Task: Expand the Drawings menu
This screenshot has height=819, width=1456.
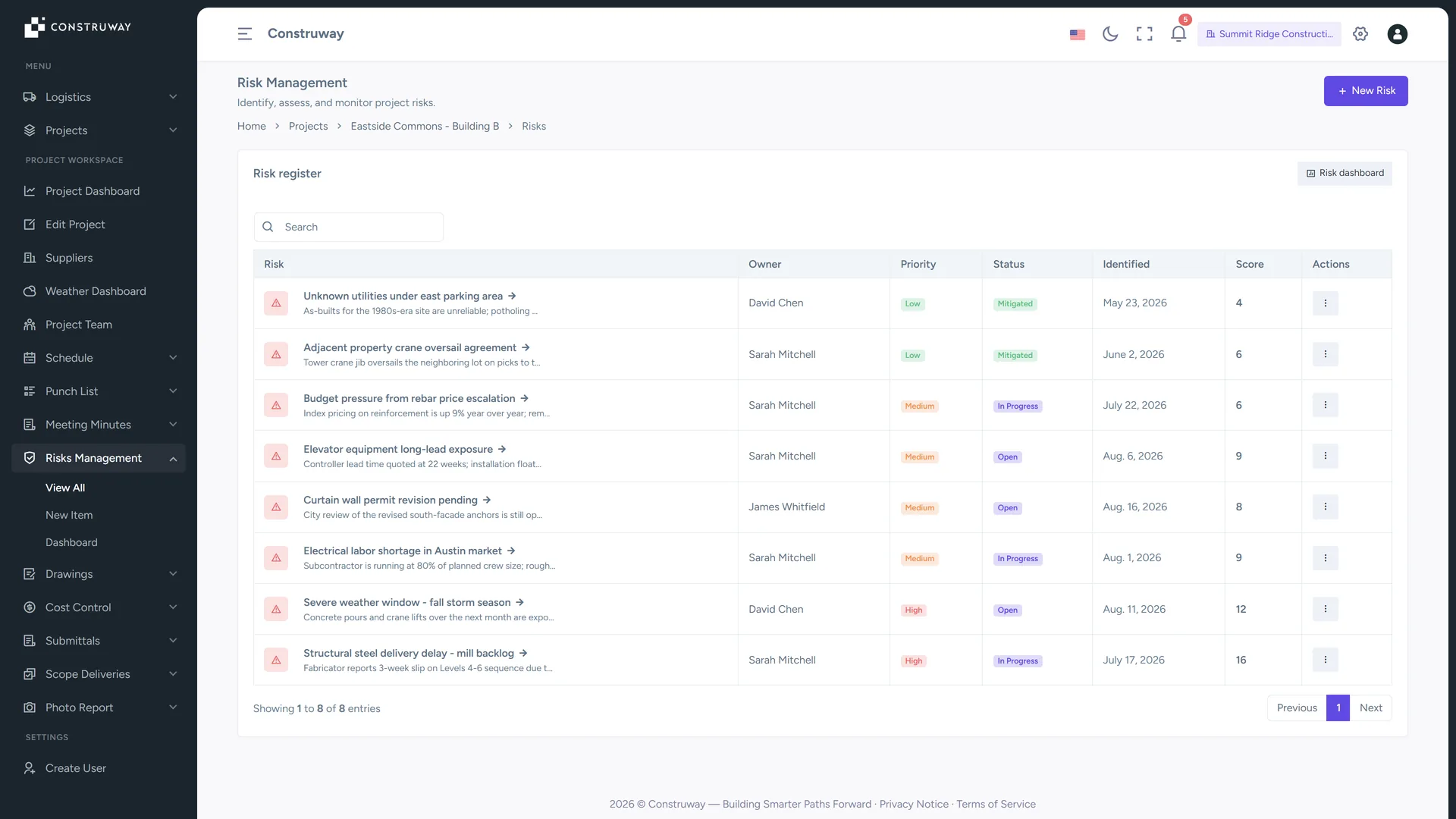Action: 99,574
